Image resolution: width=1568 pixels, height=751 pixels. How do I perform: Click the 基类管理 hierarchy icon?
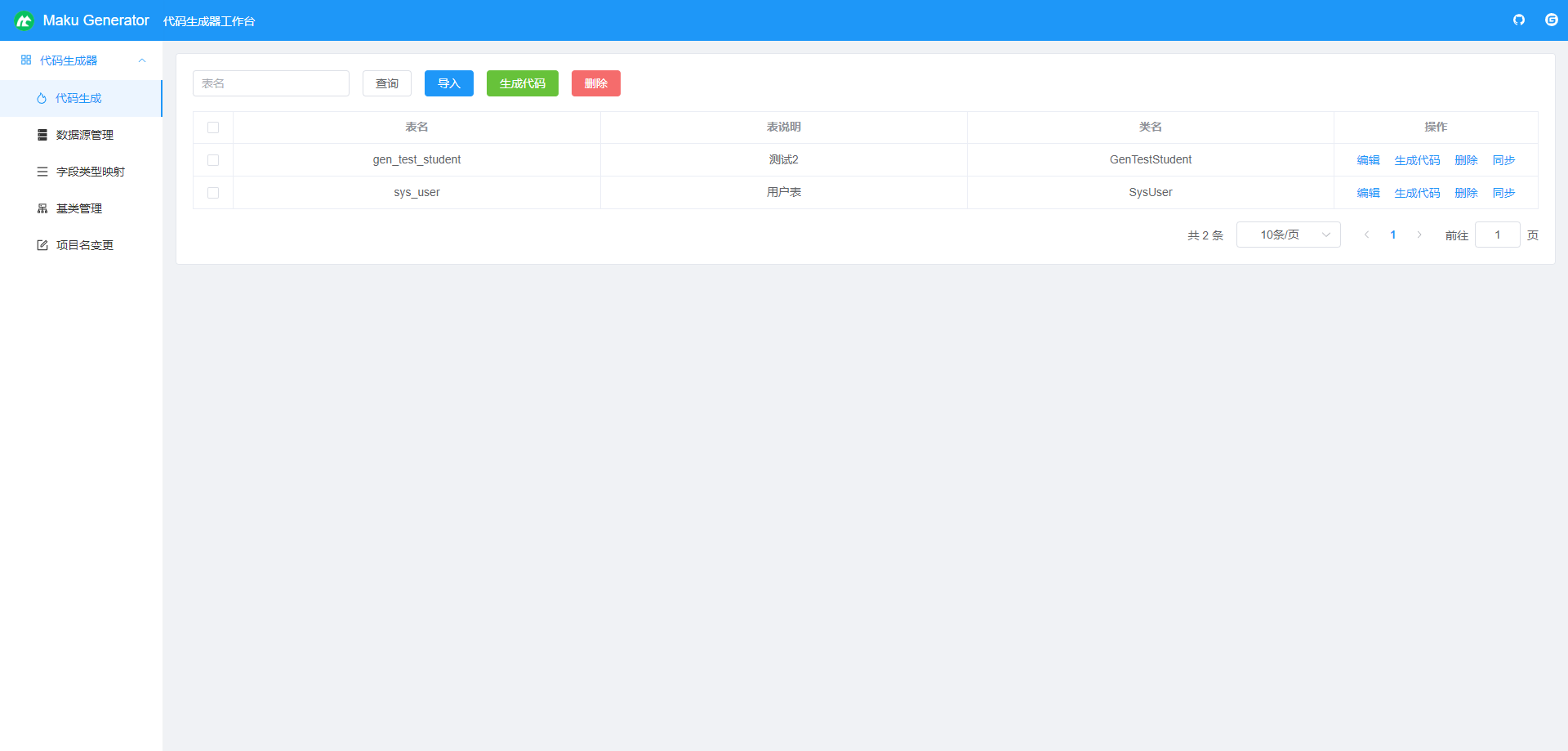(x=42, y=208)
